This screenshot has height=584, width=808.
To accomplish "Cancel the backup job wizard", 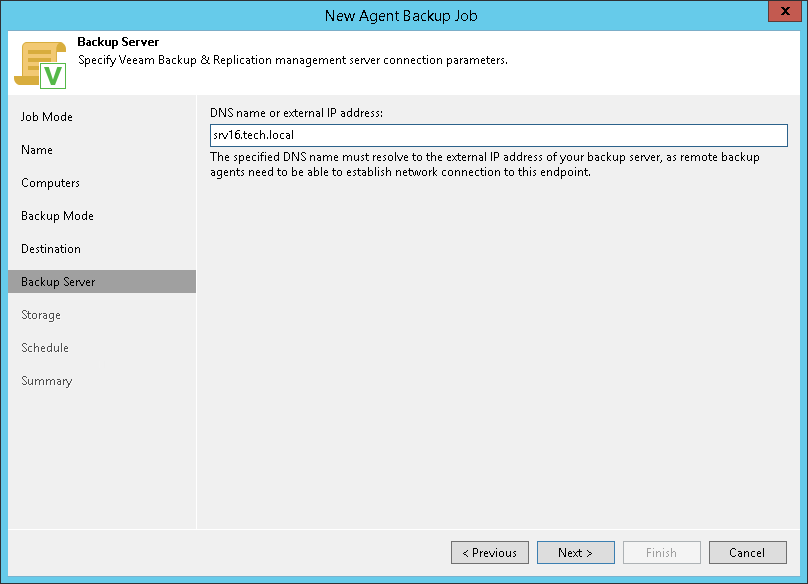I will coord(747,552).
